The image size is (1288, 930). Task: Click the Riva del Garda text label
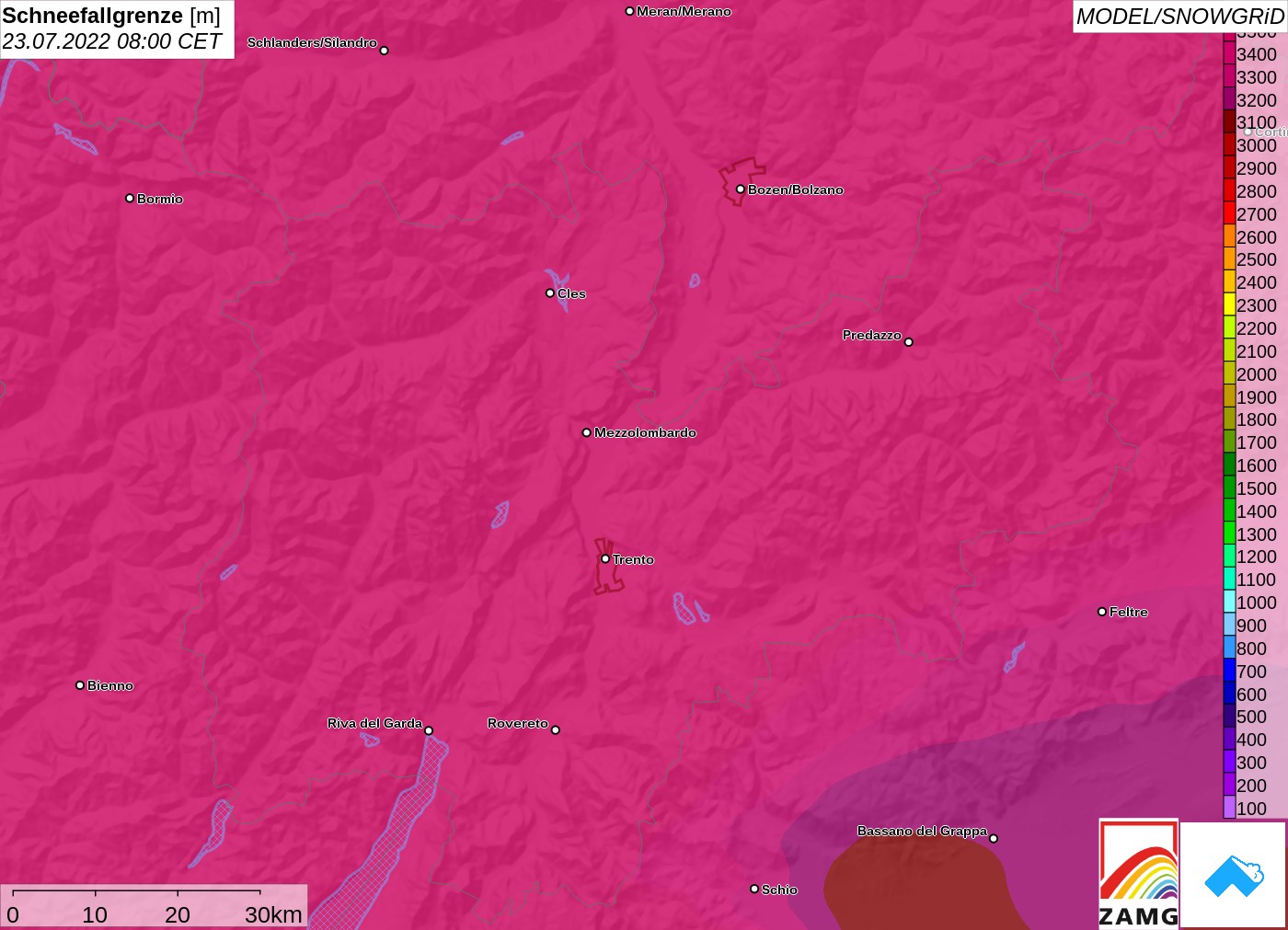pyautogui.click(x=374, y=723)
